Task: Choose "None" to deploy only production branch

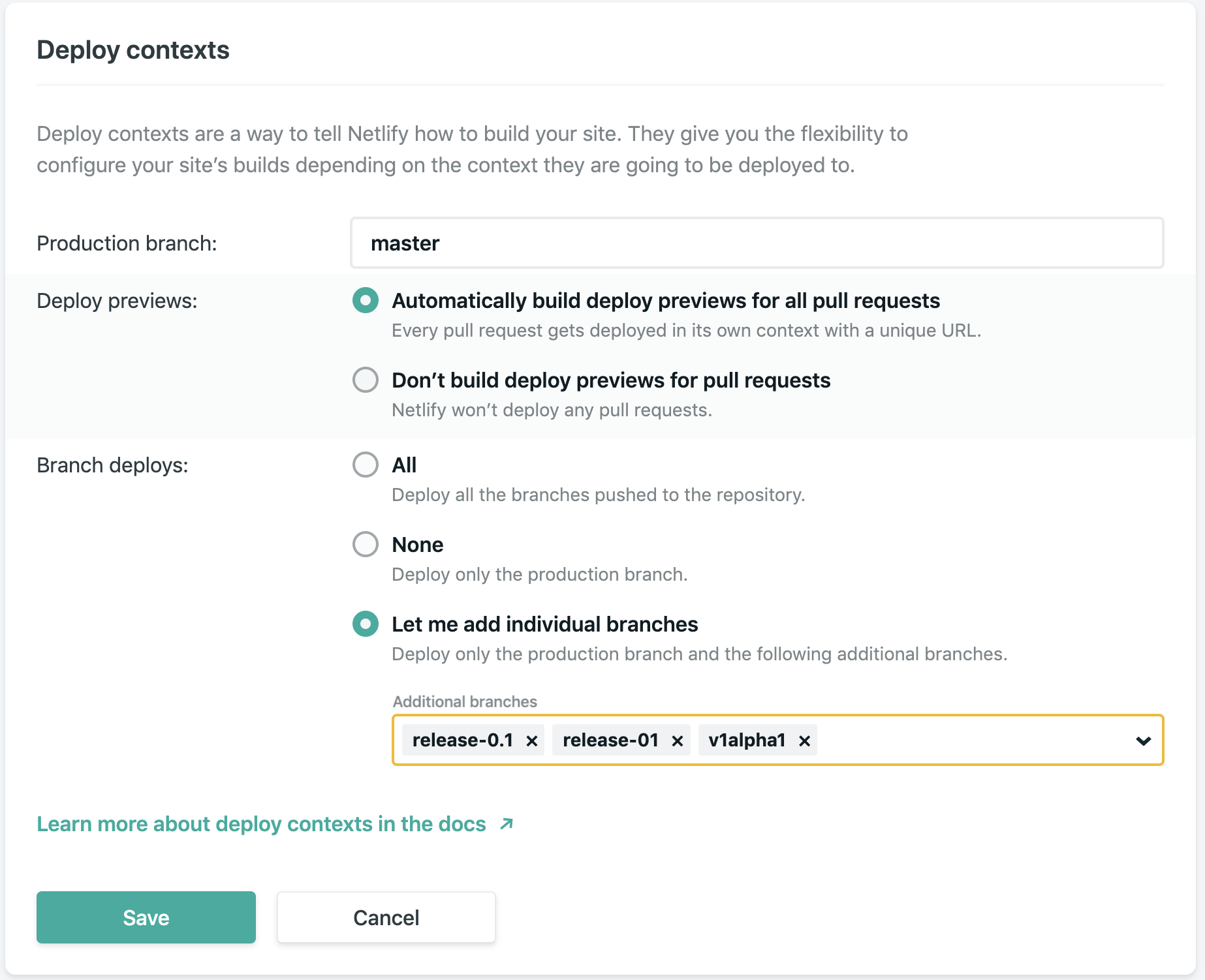Action: point(365,544)
